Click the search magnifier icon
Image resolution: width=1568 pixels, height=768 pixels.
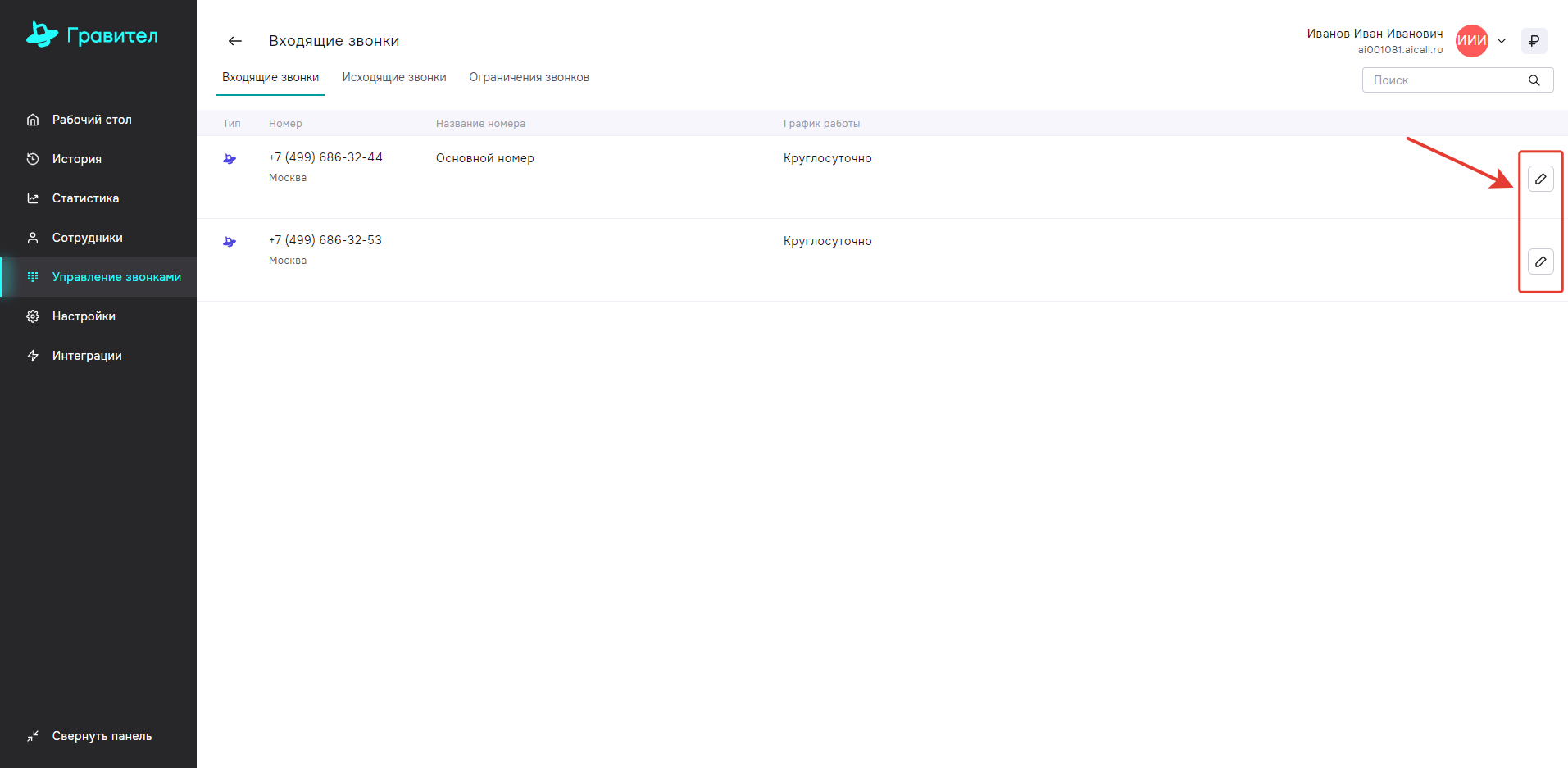[1534, 80]
